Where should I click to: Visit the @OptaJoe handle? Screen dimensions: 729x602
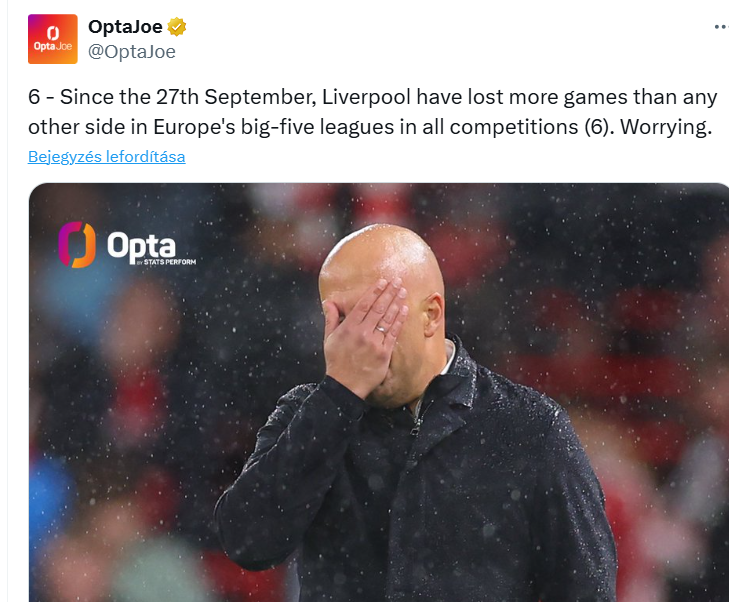(x=132, y=52)
